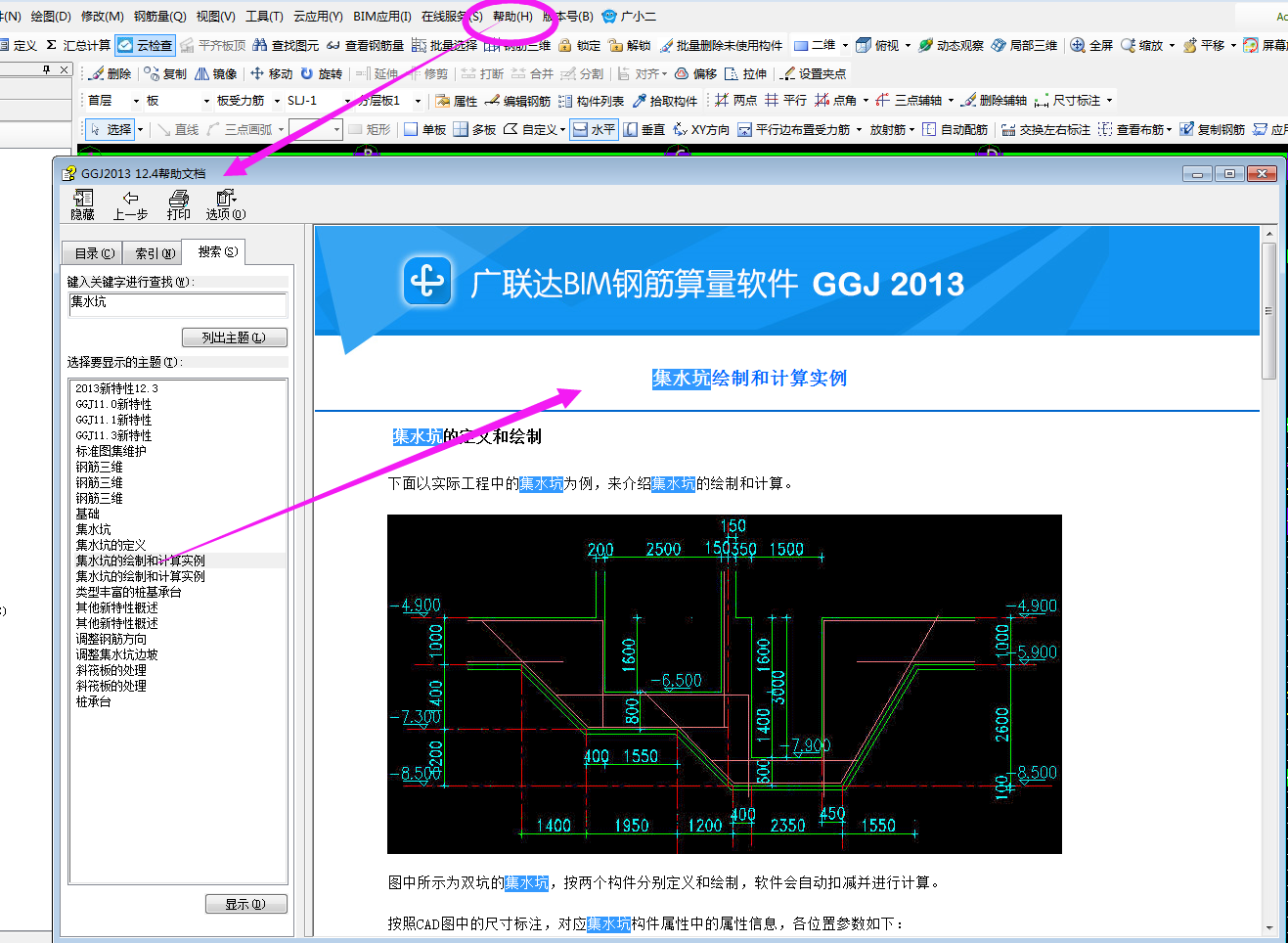Open the 修改(M) menu
This screenshot has height=943, width=1288.
coord(102,17)
